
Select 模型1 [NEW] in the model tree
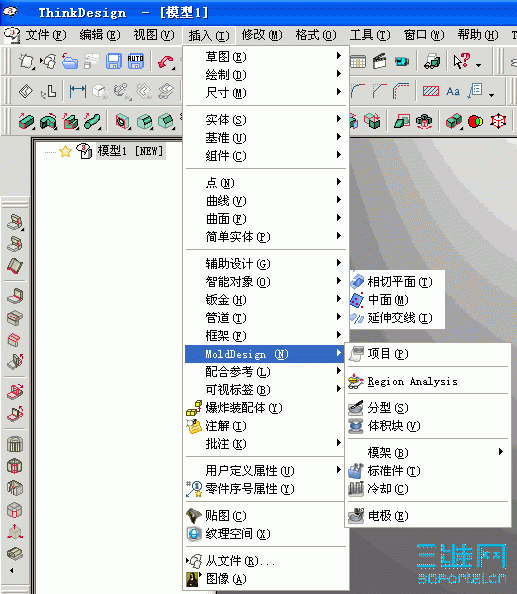tap(130, 151)
